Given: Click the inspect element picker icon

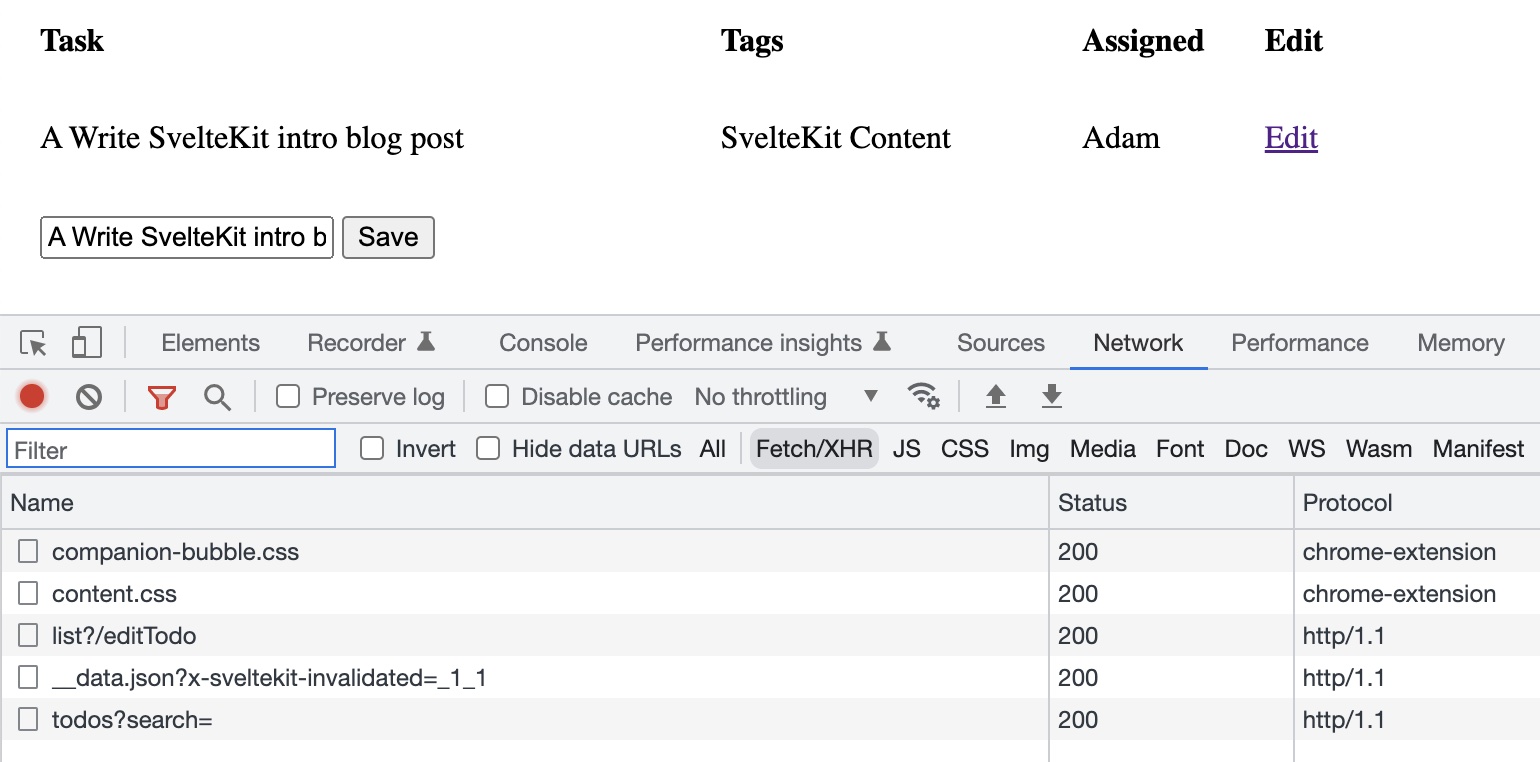Looking at the screenshot, I should pos(33,344).
